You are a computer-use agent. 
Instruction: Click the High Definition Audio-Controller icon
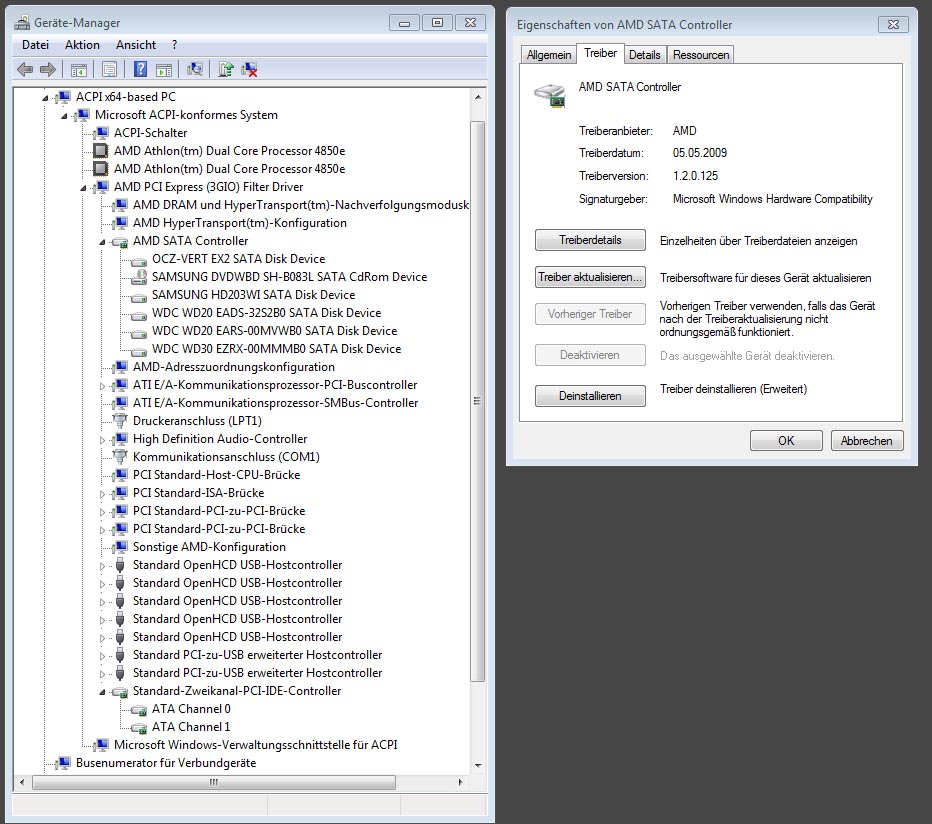coord(120,439)
